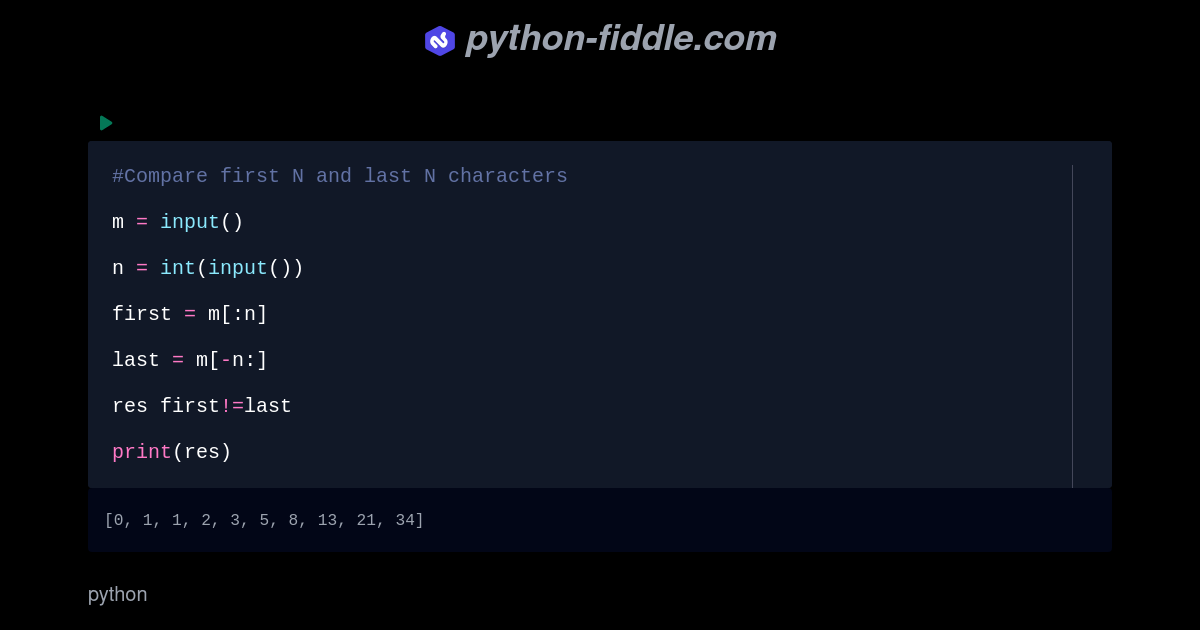The image size is (1200, 630).
Task: Click the line 'last = m[-n:]'
Action: [189, 359]
